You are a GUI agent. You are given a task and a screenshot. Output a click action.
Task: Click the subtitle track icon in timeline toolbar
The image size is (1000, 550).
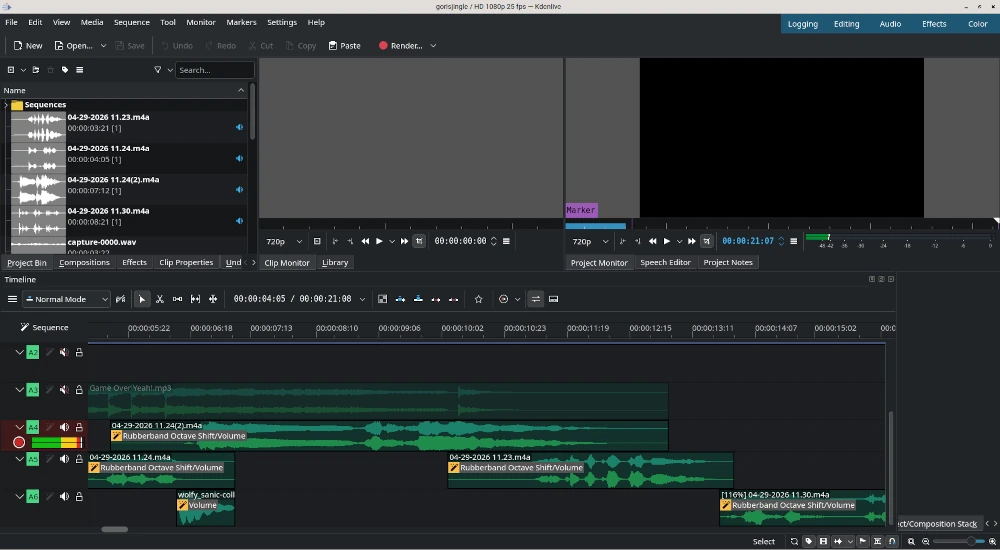coord(554,299)
